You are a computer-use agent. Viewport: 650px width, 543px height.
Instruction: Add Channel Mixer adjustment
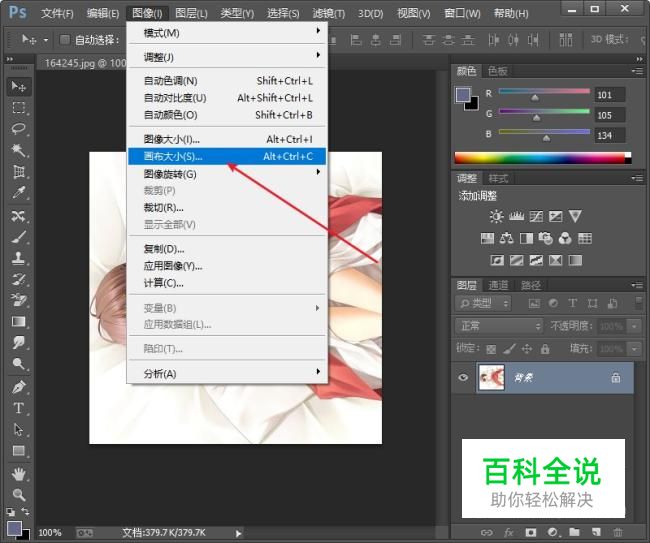(x=565, y=238)
